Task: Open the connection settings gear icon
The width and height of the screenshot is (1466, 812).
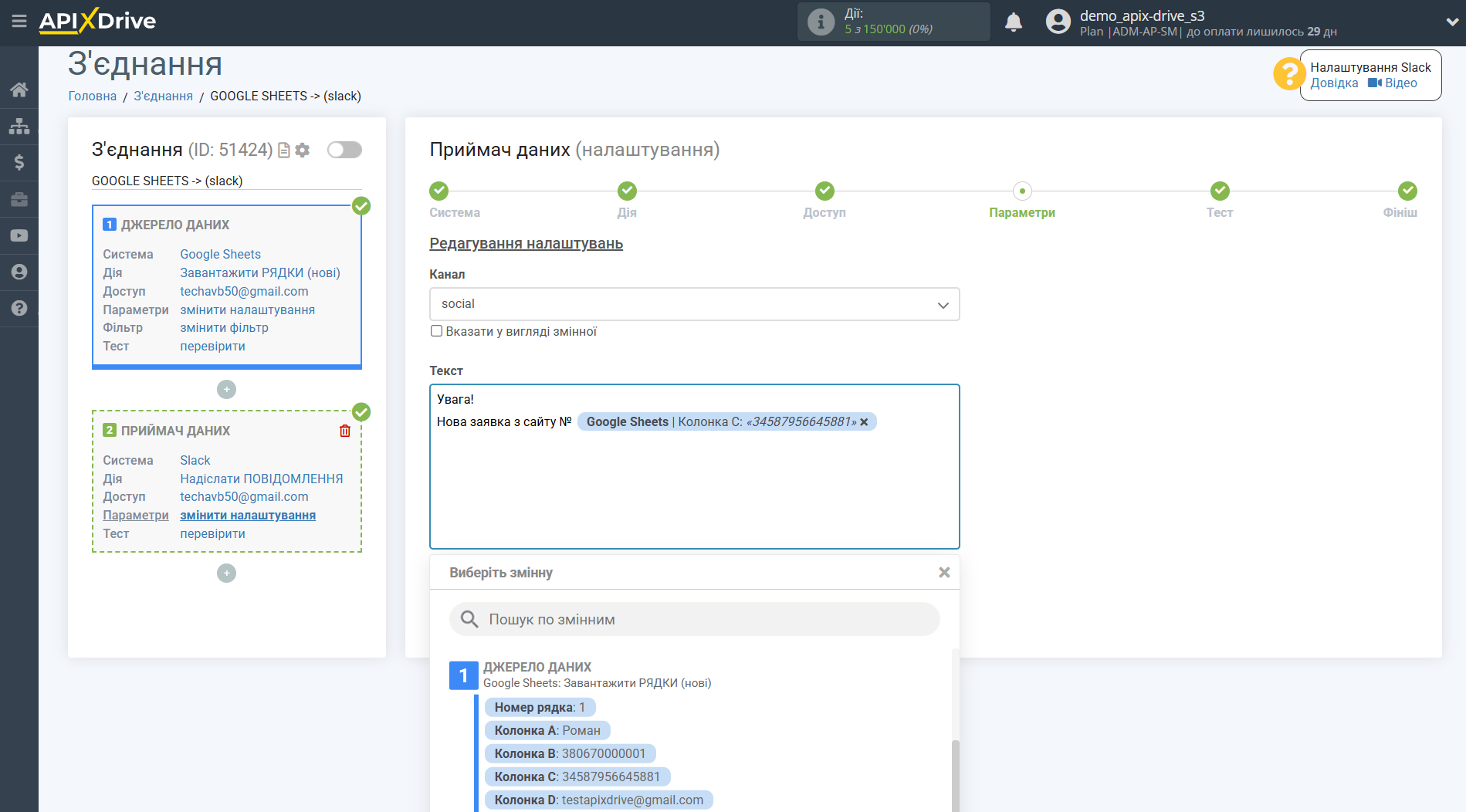Action: [x=303, y=150]
